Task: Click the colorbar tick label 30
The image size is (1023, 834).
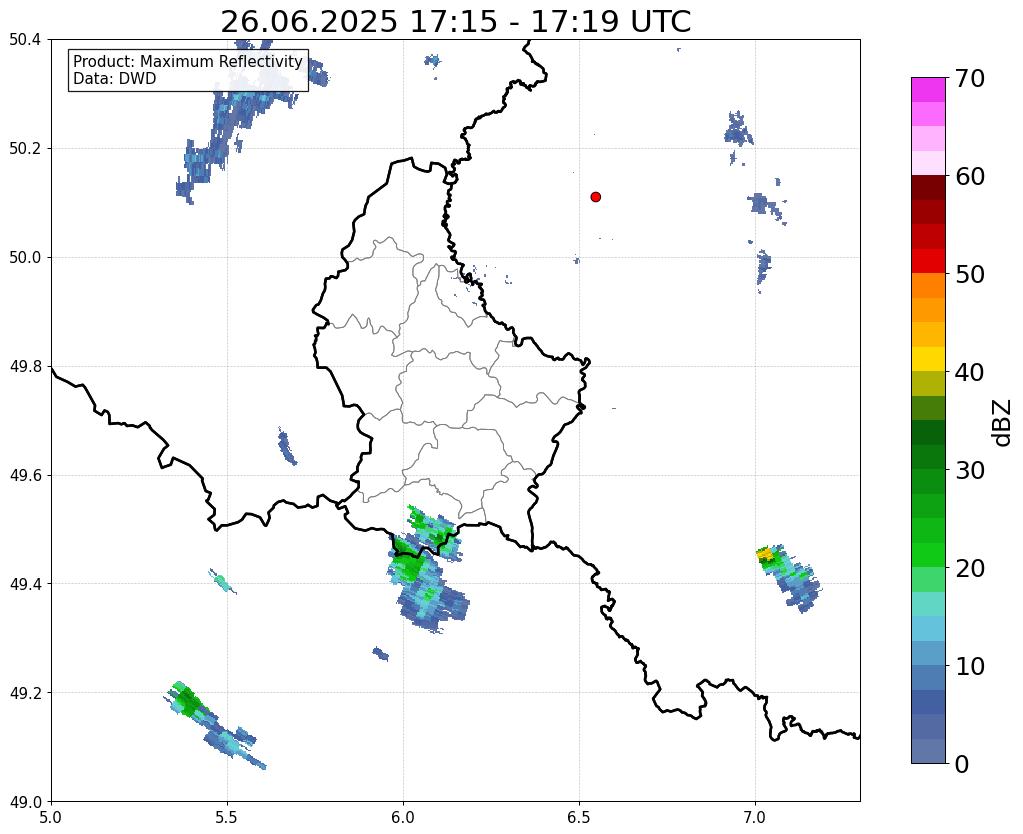Action: click(970, 470)
